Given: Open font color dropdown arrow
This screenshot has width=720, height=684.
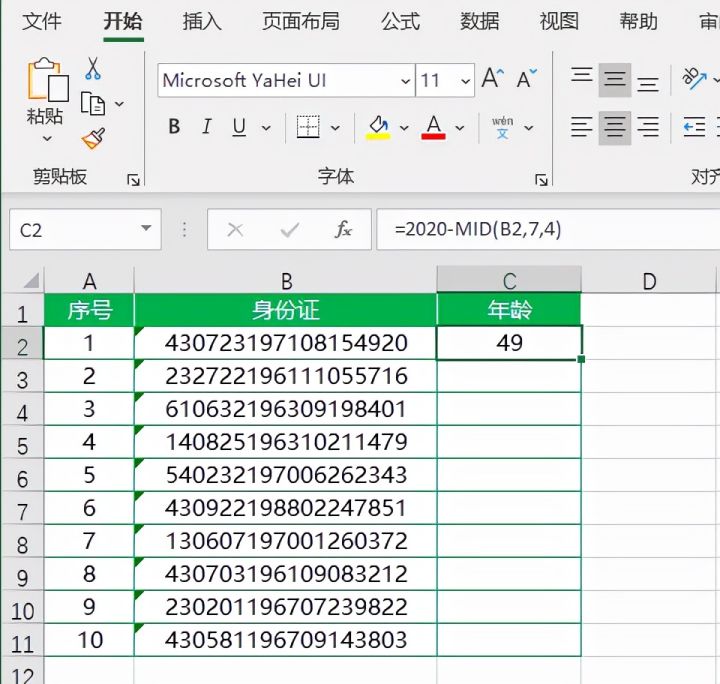Looking at the screenshot, I should [x=459, y=128].
